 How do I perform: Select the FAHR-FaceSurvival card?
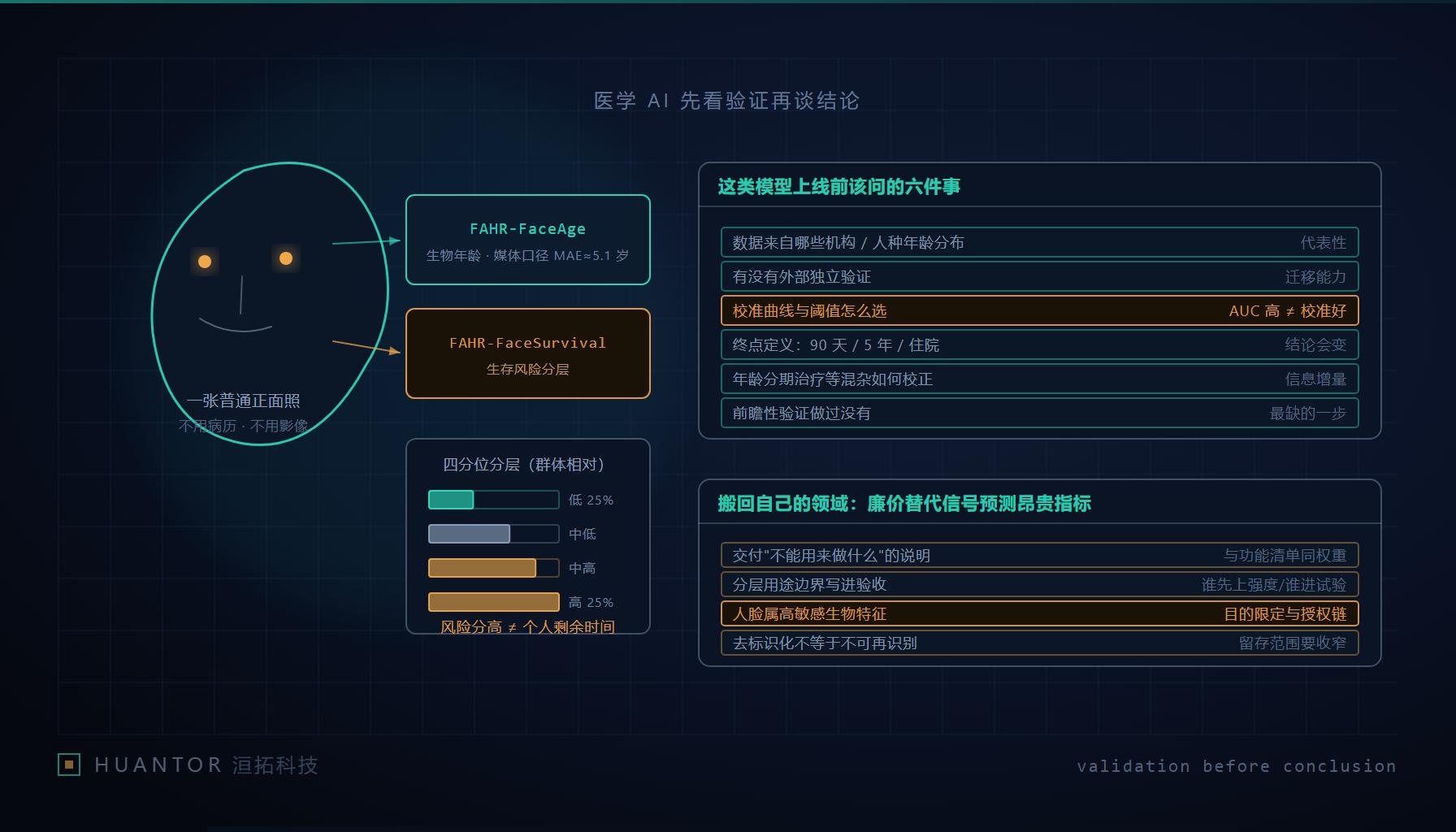pos(528,353)
